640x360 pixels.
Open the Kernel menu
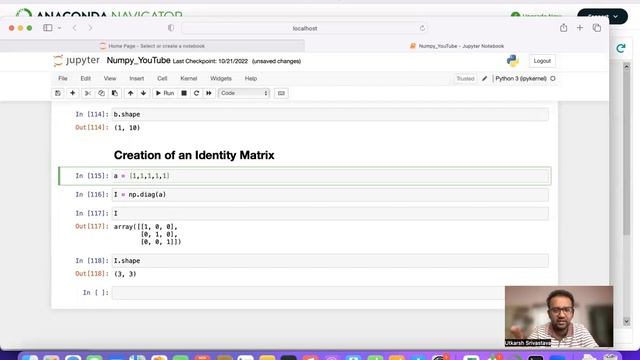(189, 78)
